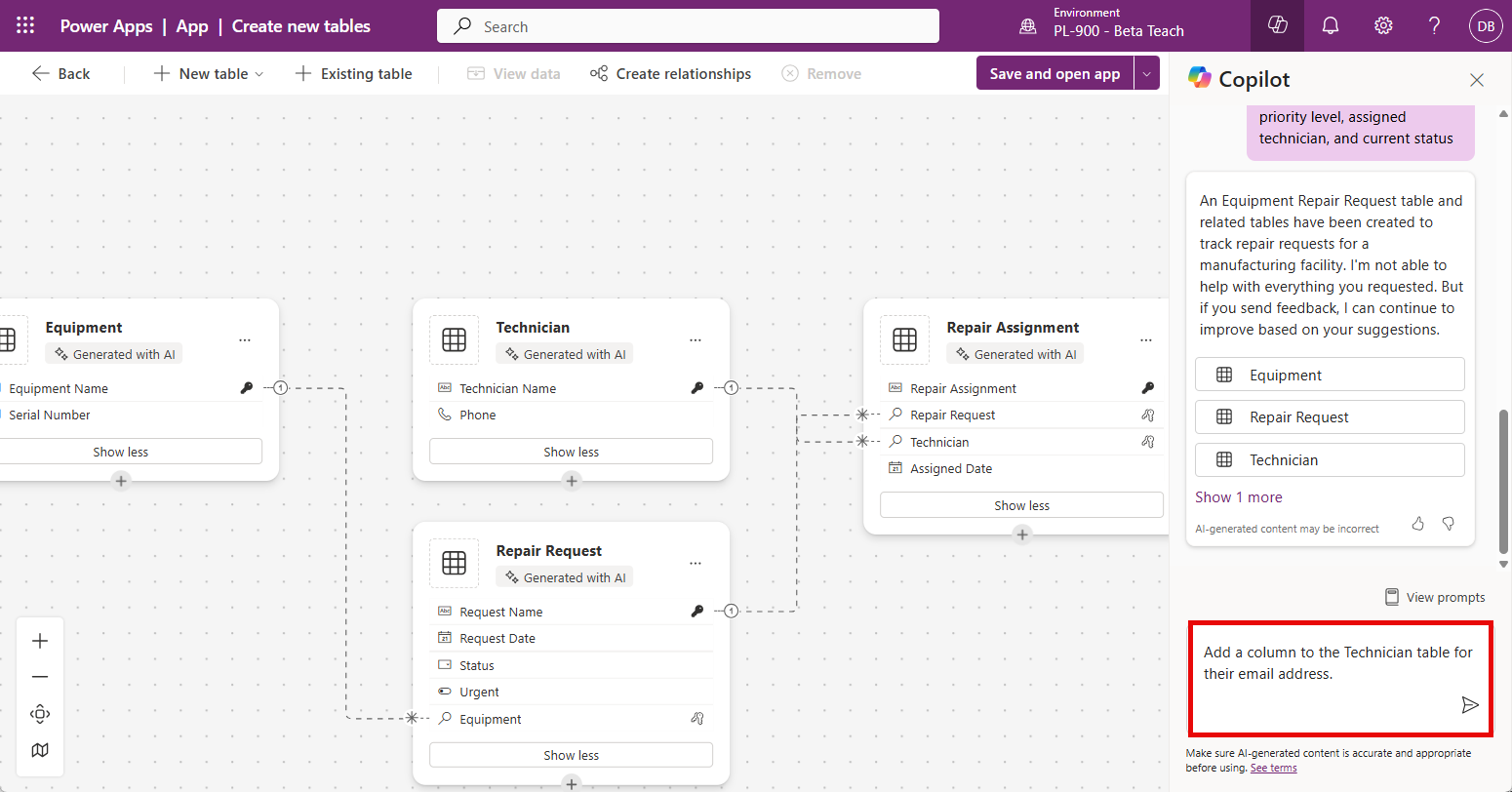The height and width of the screenshot is (792, 1512).
Task: Open the Repair Request table more options
Action: (x=696, y=564)
